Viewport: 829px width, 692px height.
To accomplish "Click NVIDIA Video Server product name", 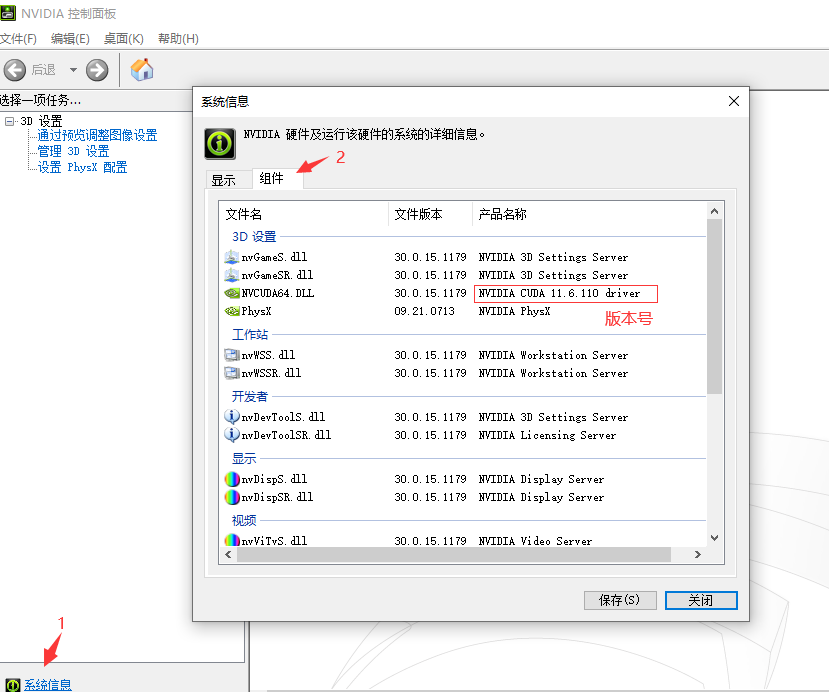I will coord(535,541).
